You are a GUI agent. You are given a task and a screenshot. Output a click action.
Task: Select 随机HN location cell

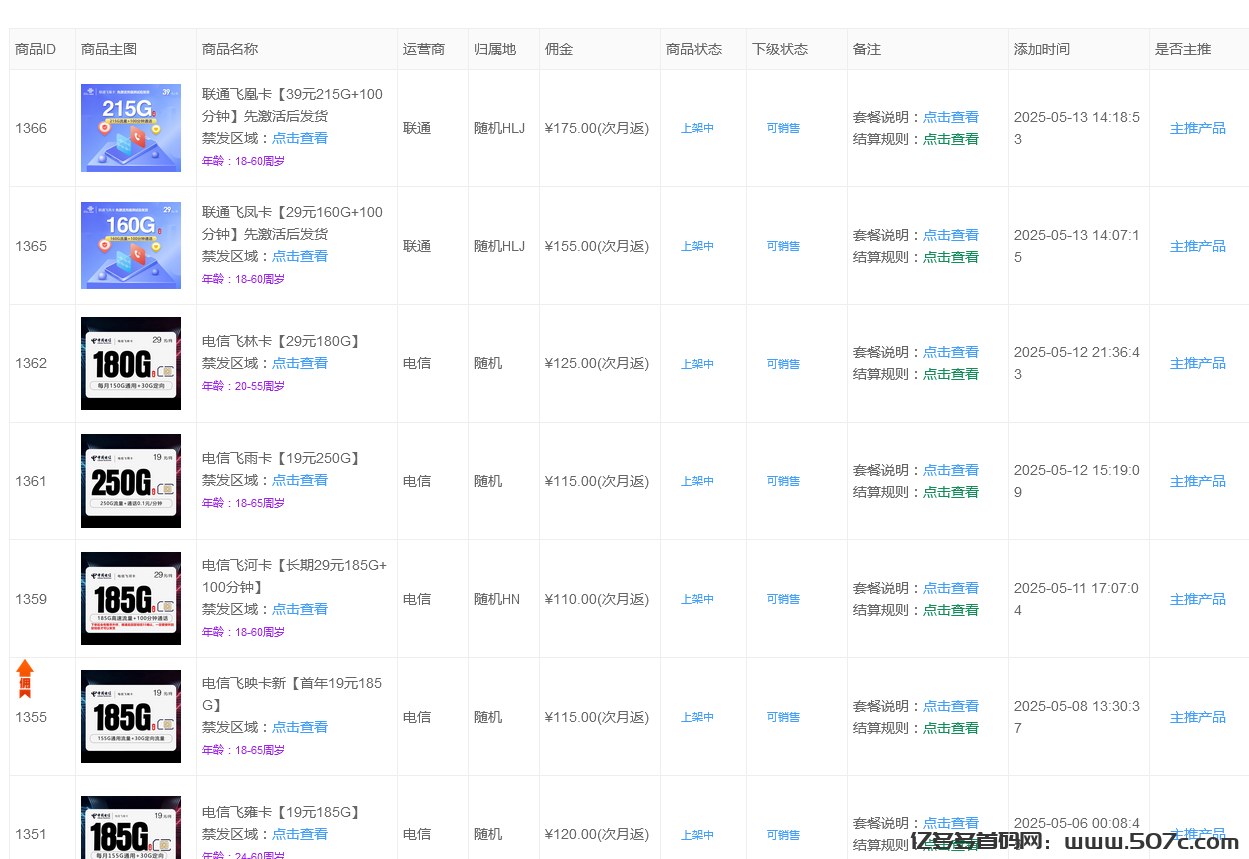tap(497, 599)
